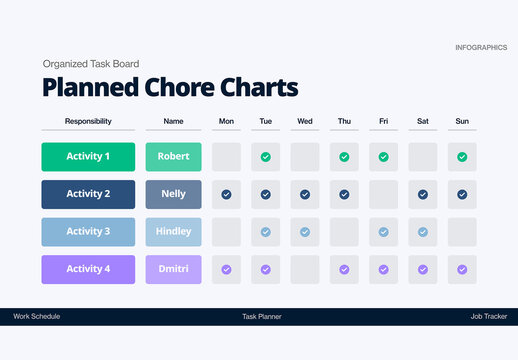Select the Activity 3 light-blue block
Viewport: 518px width, 360px height.
pyautogui.click(x=88, y=232)
